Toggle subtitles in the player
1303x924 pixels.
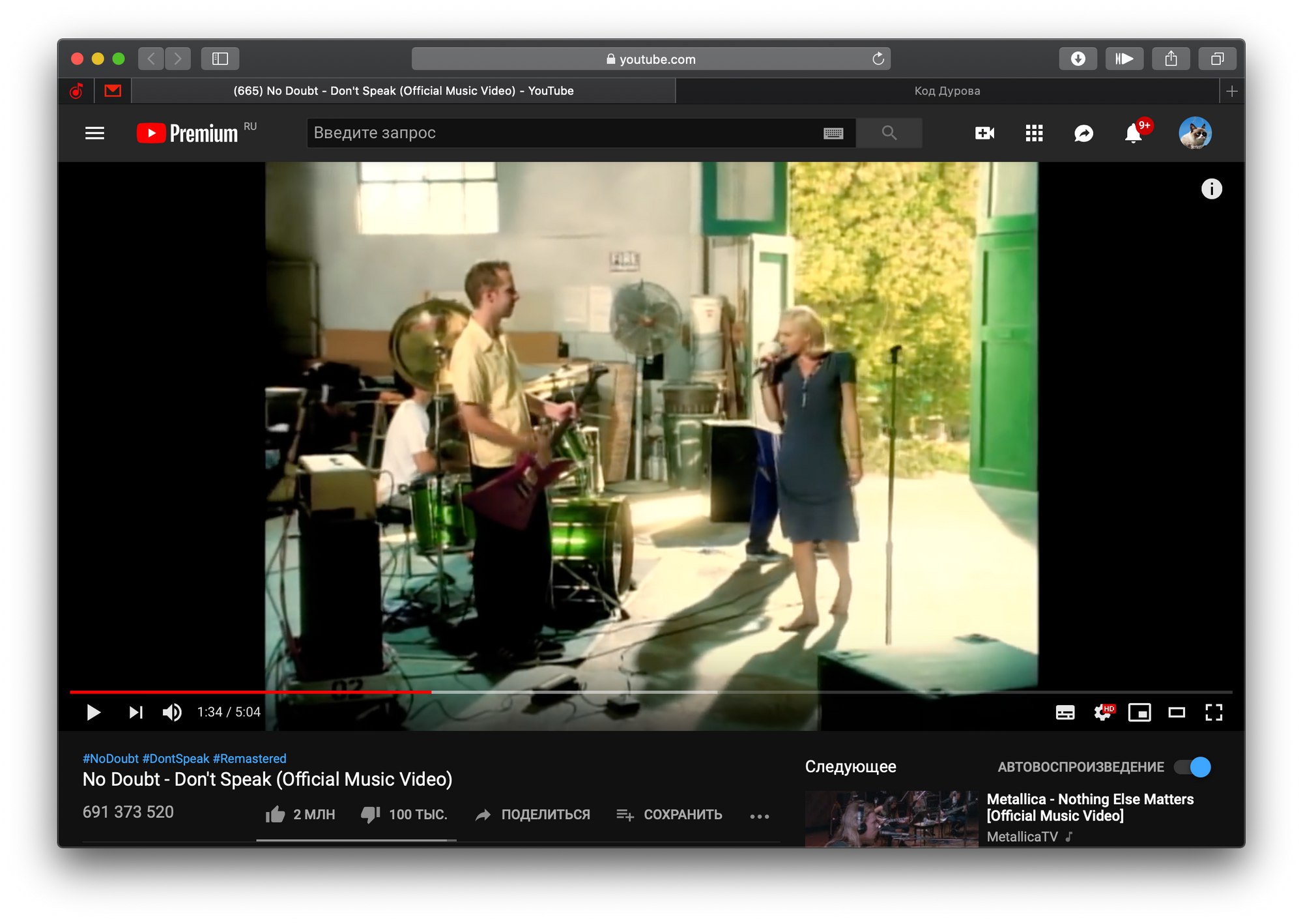[1065, 712]
